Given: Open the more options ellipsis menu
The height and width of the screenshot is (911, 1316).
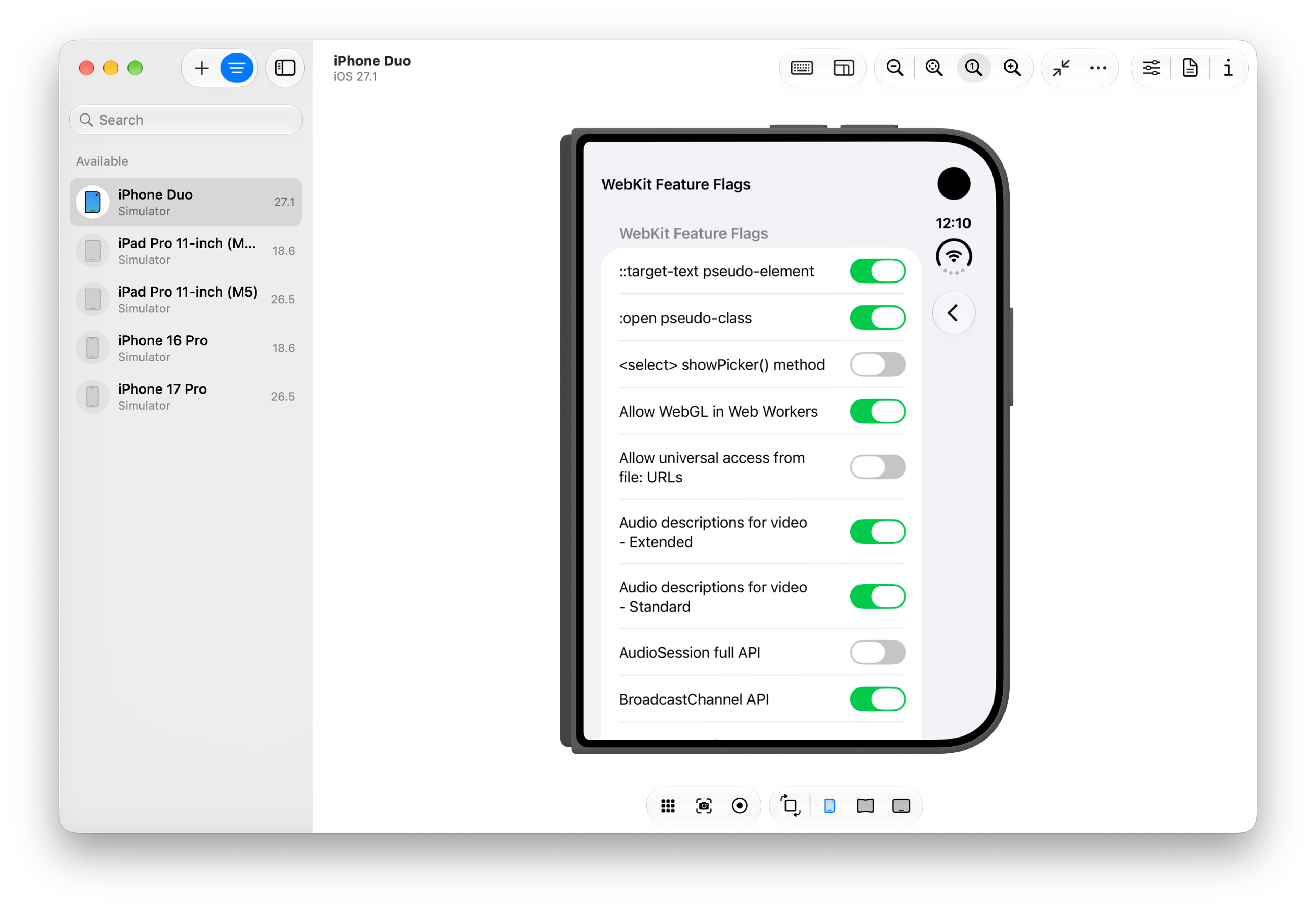Looking at the screenshot, I should click(x=1097, y=69).
